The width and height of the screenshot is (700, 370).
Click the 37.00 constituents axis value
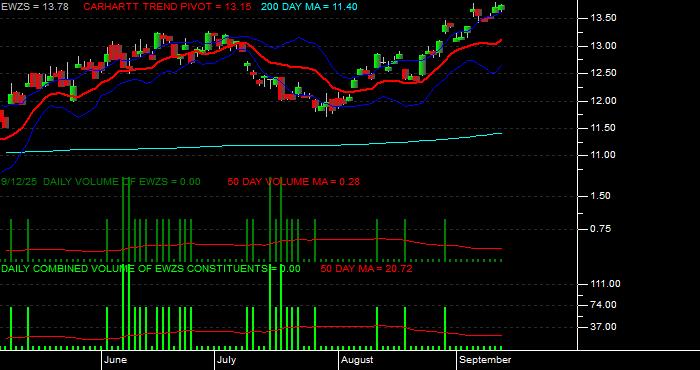604,327
